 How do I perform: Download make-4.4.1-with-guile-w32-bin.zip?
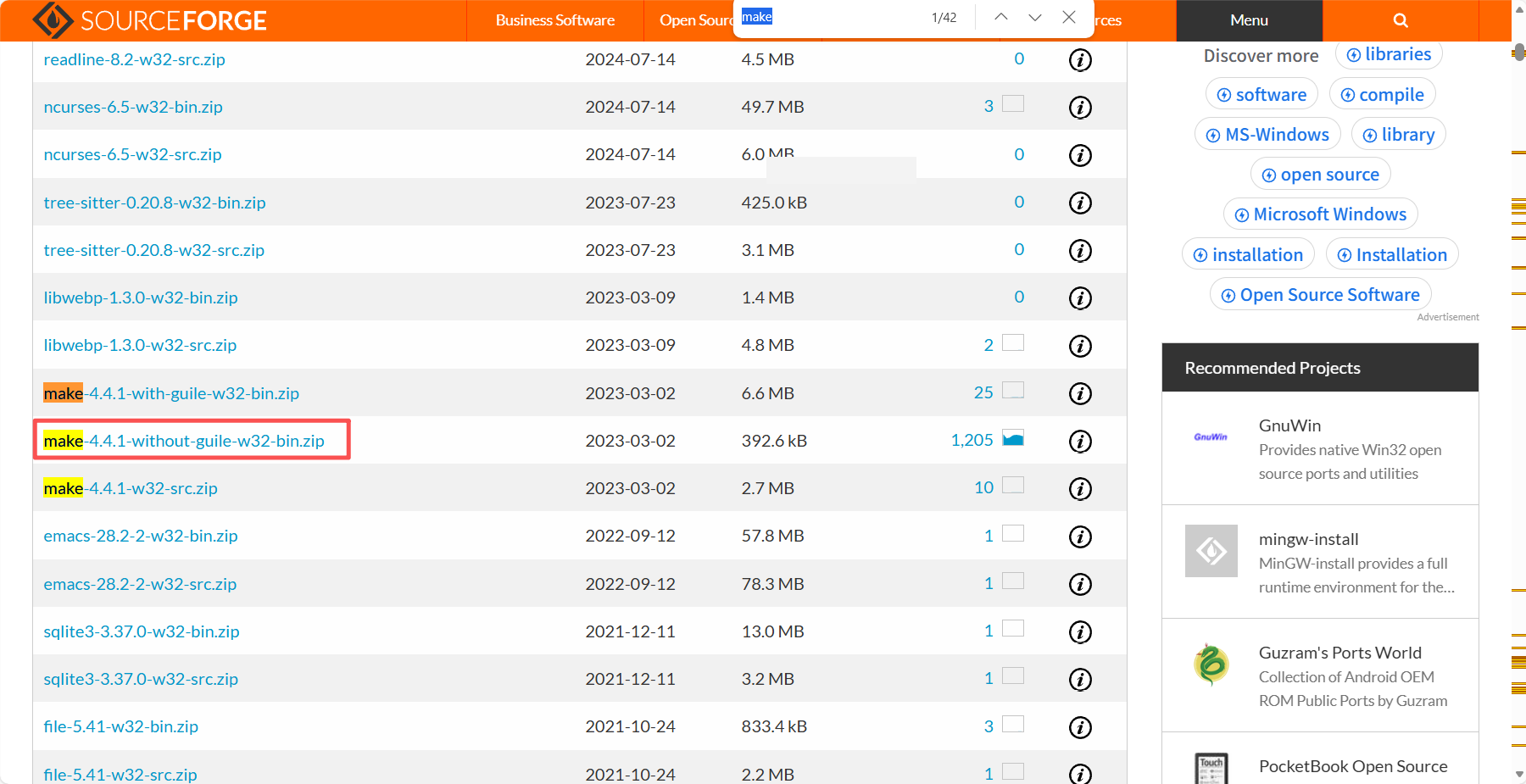(171, 393)
